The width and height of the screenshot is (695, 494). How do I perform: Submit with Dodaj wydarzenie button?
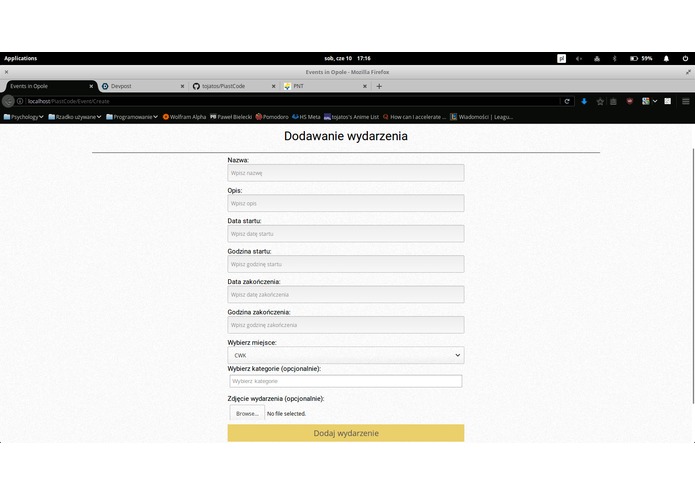tap(346, 433)
